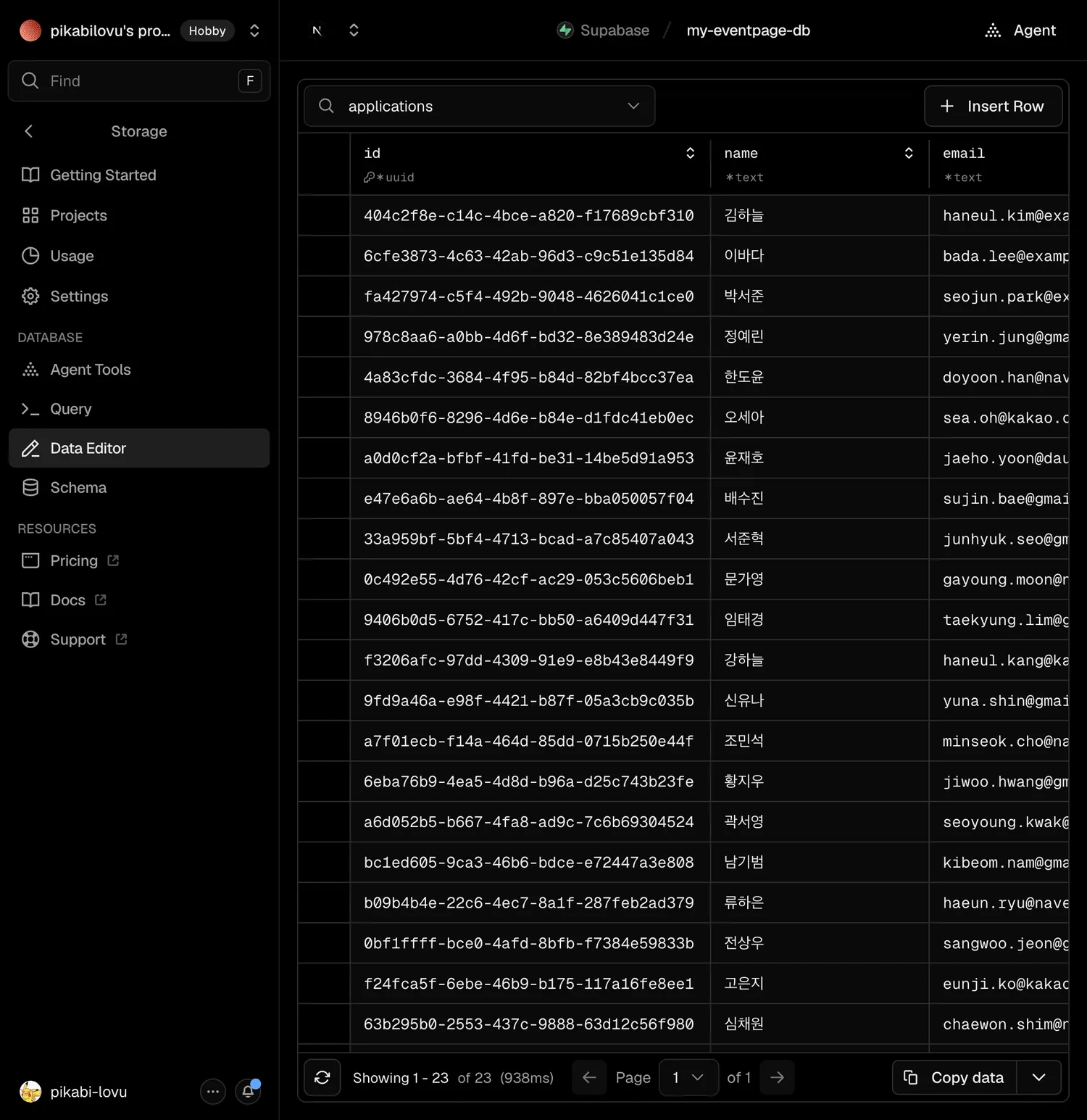Image resolution: width=1087 pixels, height=1120 pixels.
Task: Click the my-eventpage-db breadcrumb
Action: (749, 30)
